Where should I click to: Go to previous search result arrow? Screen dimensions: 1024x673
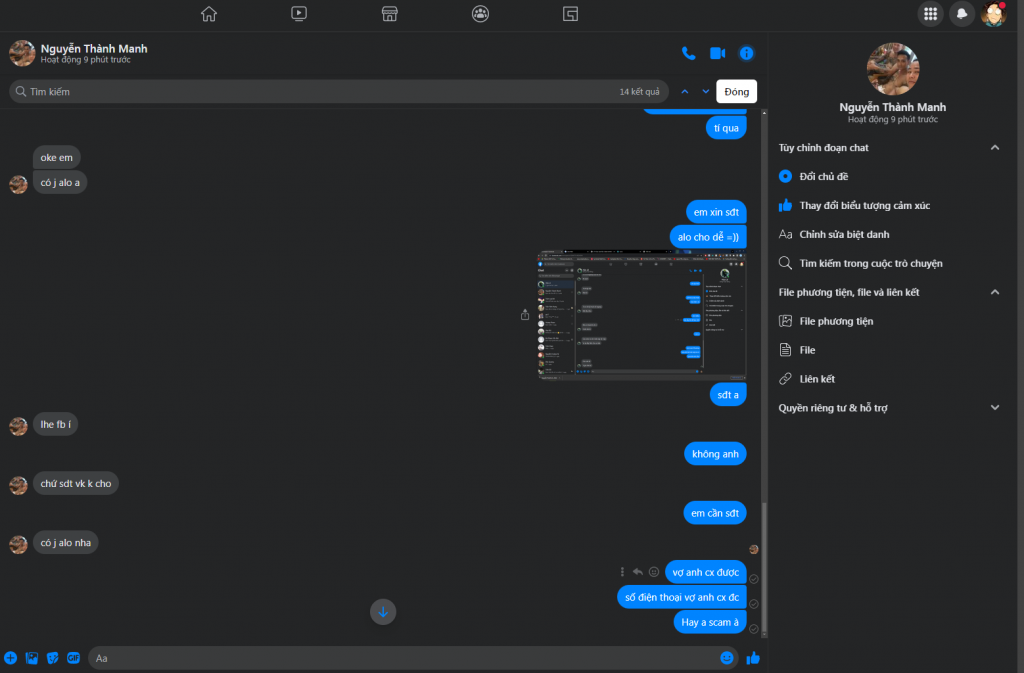(x=685, y=92)
